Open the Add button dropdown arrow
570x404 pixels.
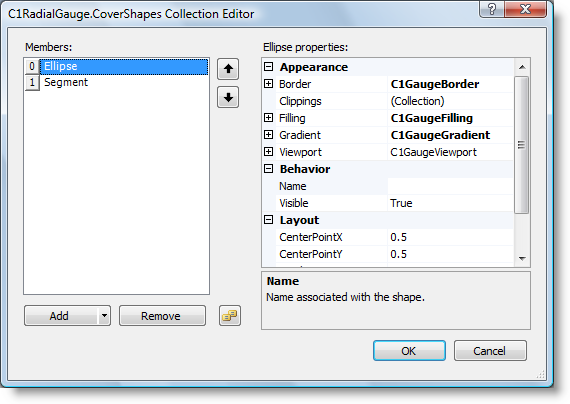click(x=104, y=316)
